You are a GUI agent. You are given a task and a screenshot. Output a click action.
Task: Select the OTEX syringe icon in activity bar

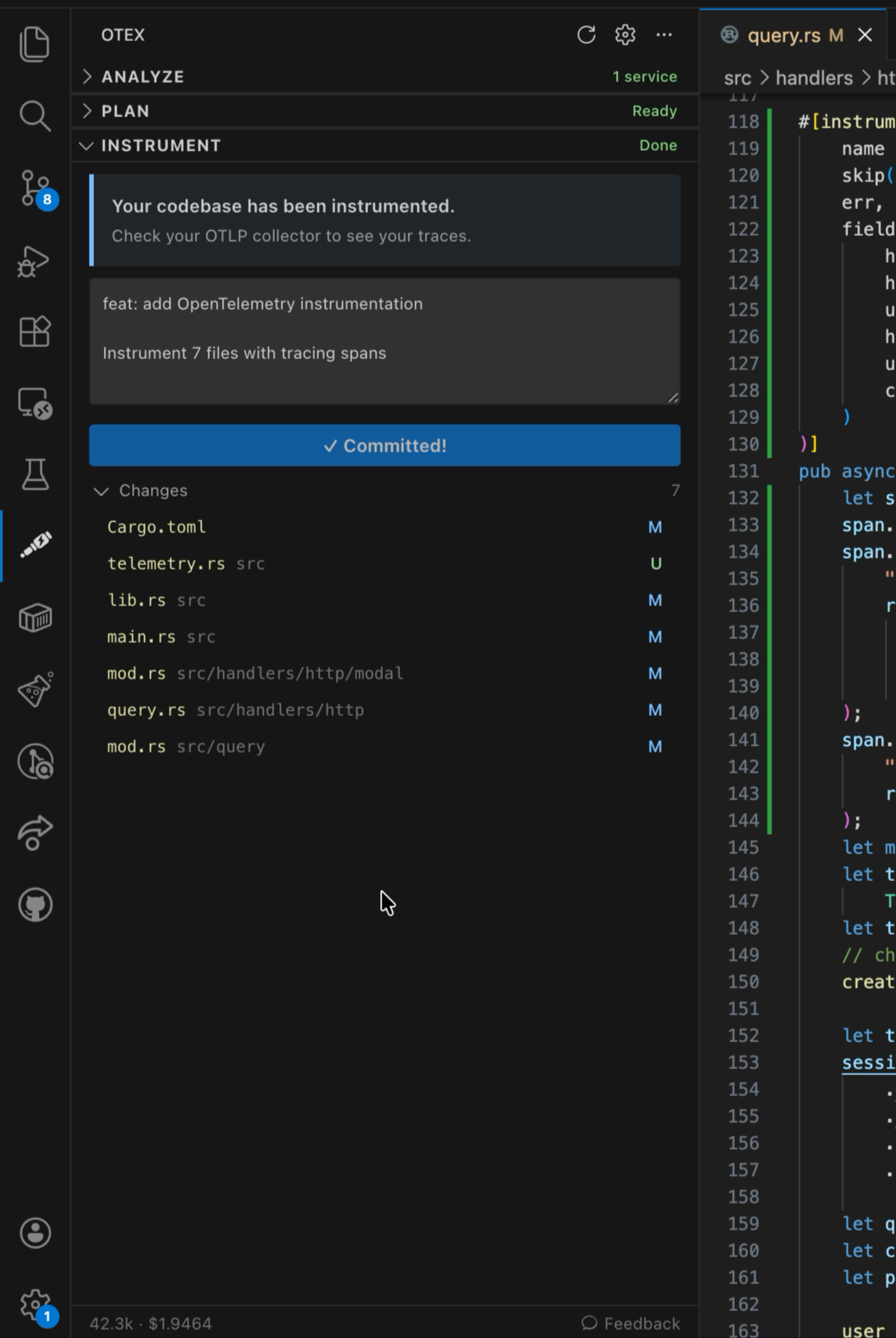tap(34, 544)
